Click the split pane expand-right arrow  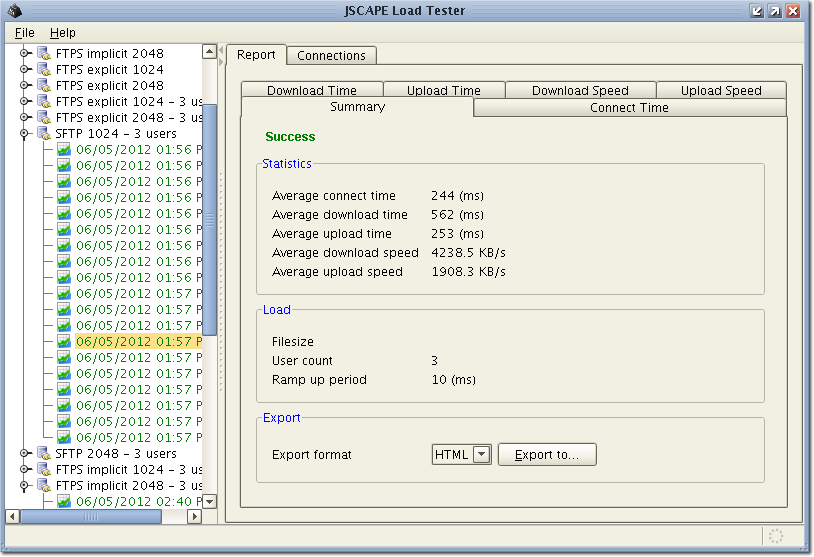[221, 61]
